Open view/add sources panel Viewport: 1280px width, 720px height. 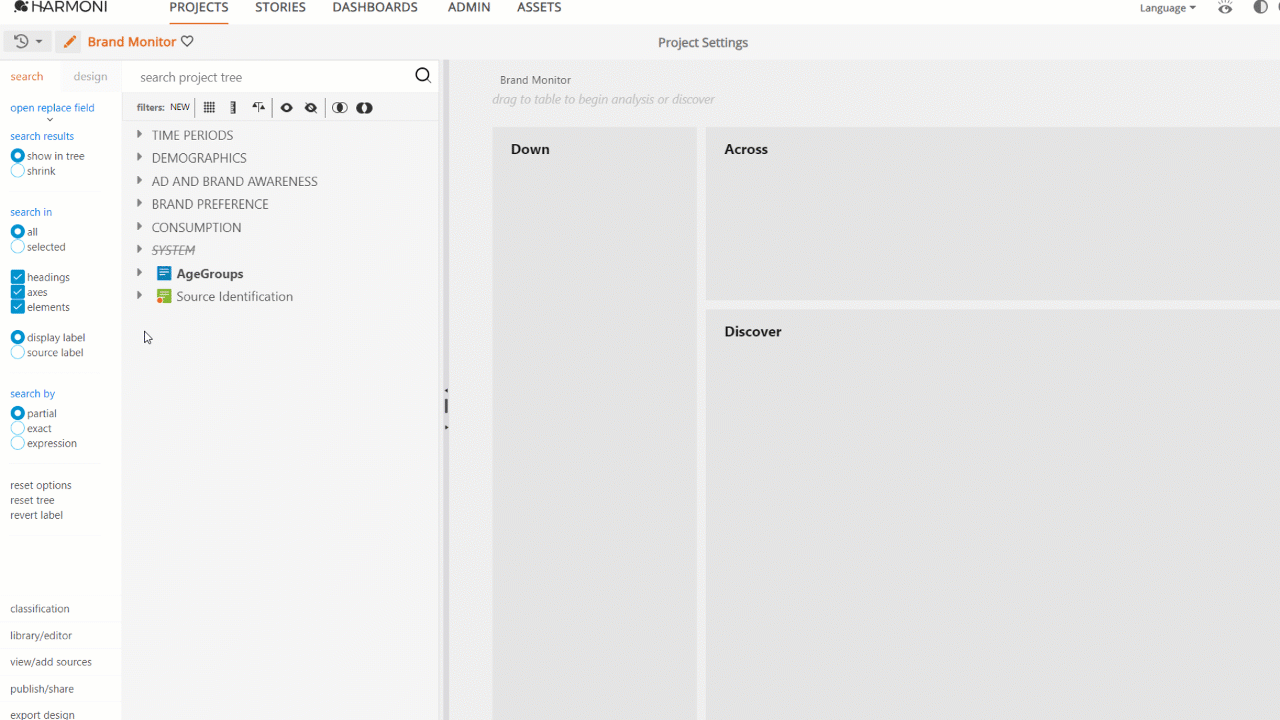click(x=51, y=662)
